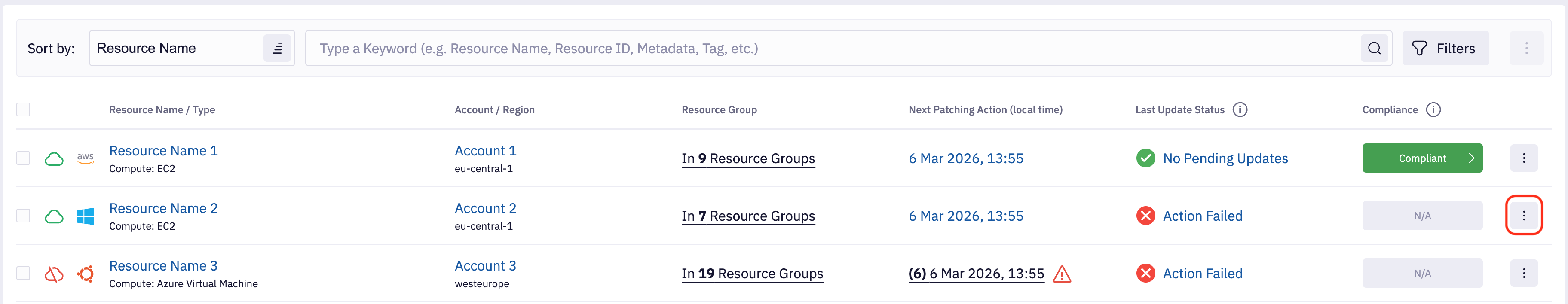1568x304 pixels.
Task: Check the Resource Name 3 row checkbox
Action: click(23, 273)
